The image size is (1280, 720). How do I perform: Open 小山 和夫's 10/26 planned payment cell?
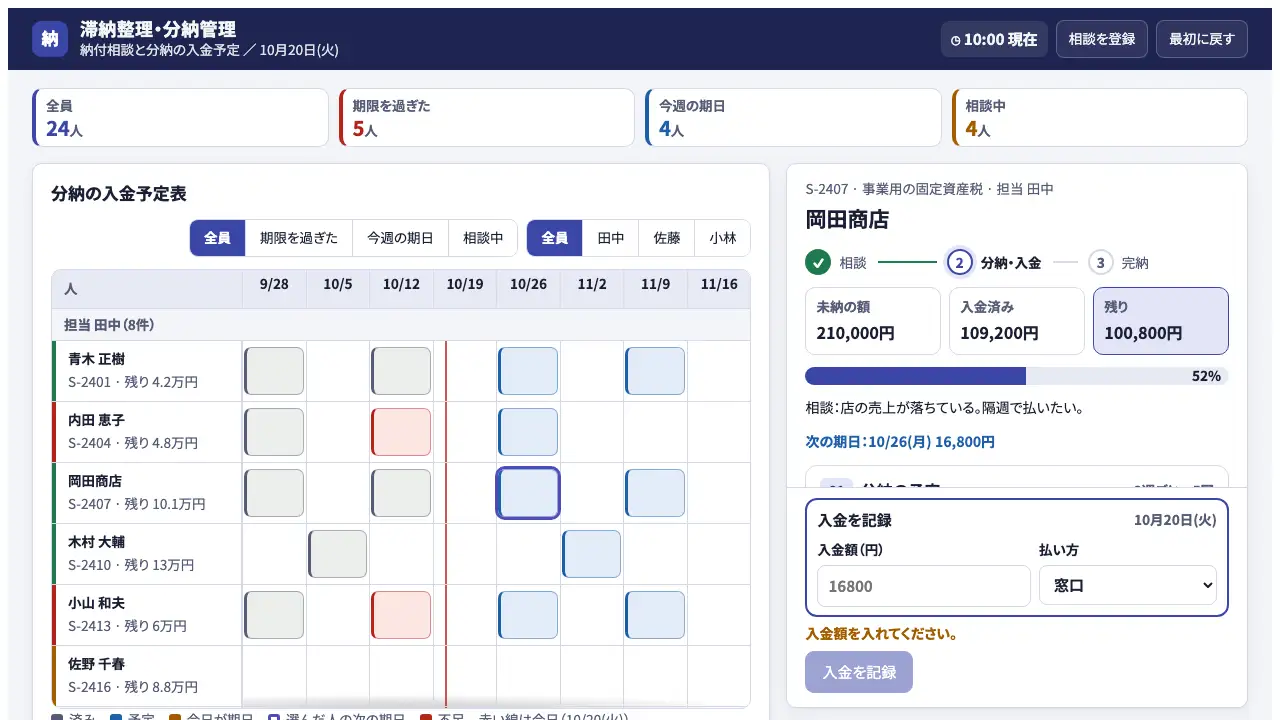528,615
